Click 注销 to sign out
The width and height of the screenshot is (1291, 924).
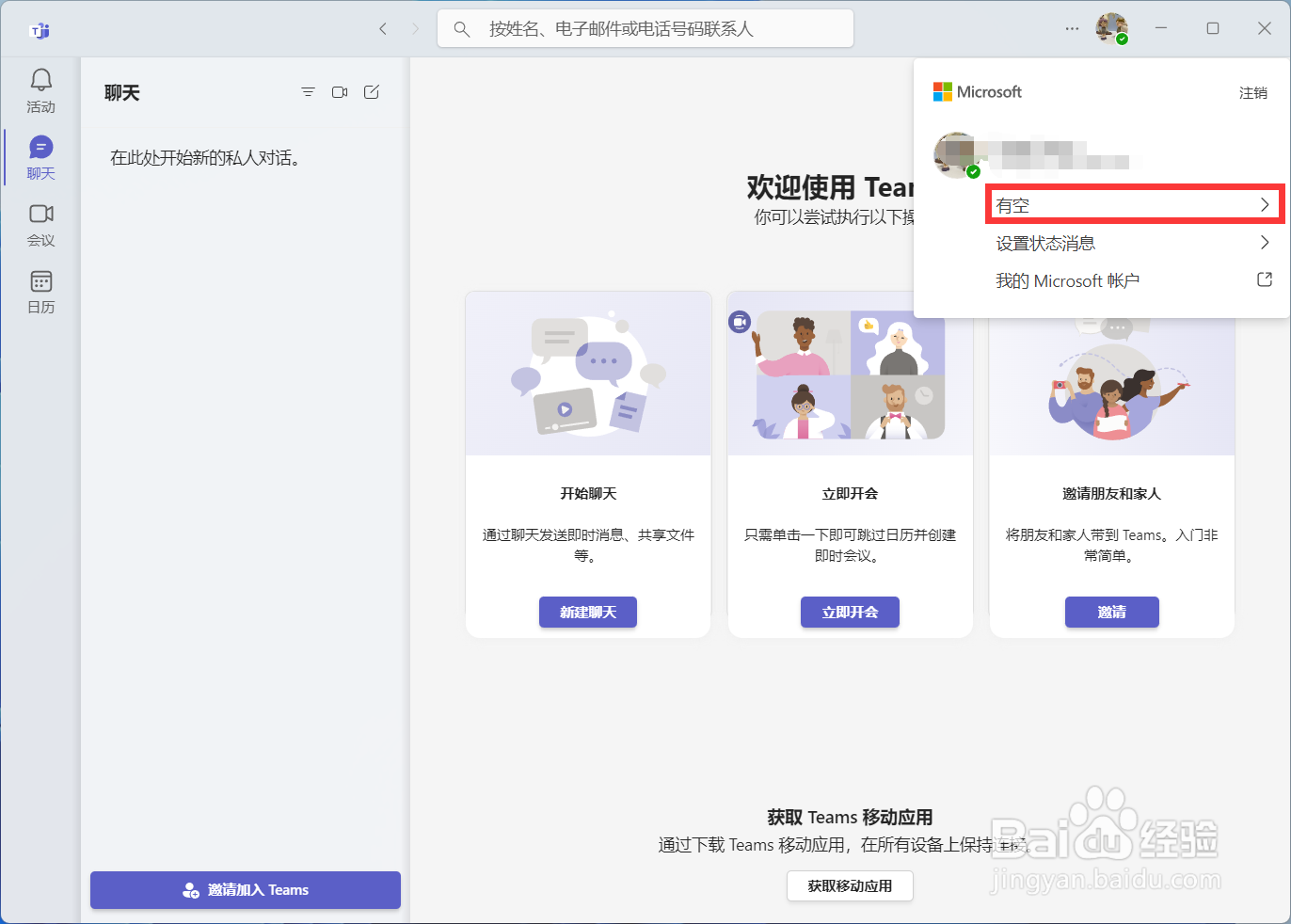point(1252,92)
